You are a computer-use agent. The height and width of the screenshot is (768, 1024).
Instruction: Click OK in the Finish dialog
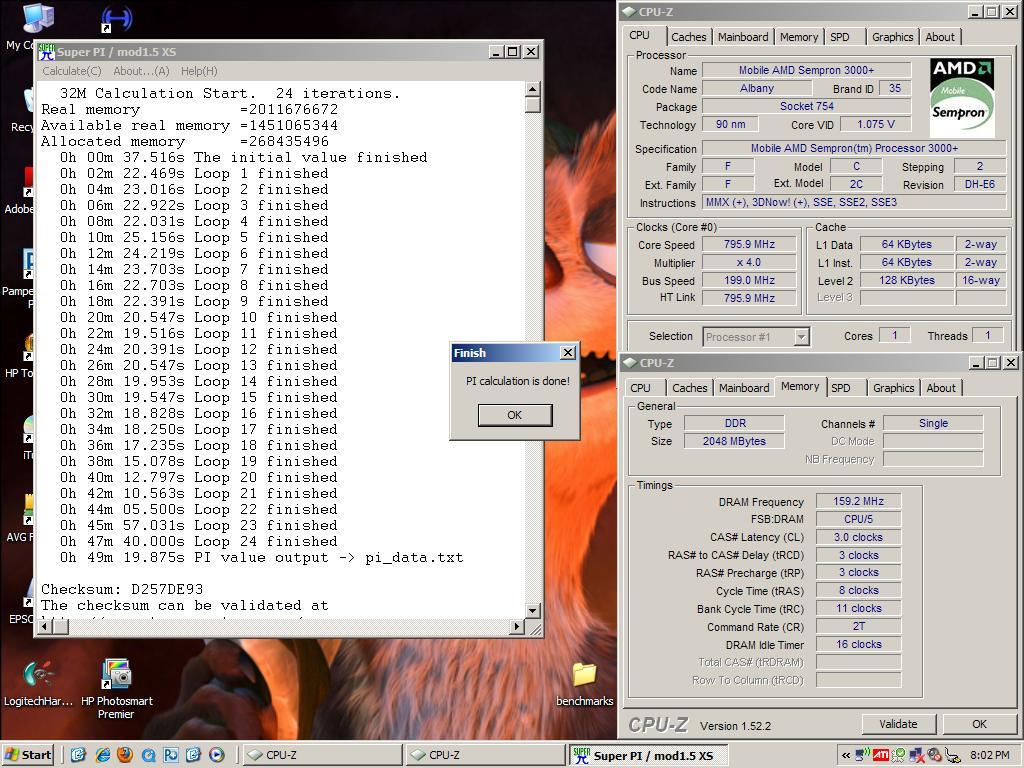point(515,415)
